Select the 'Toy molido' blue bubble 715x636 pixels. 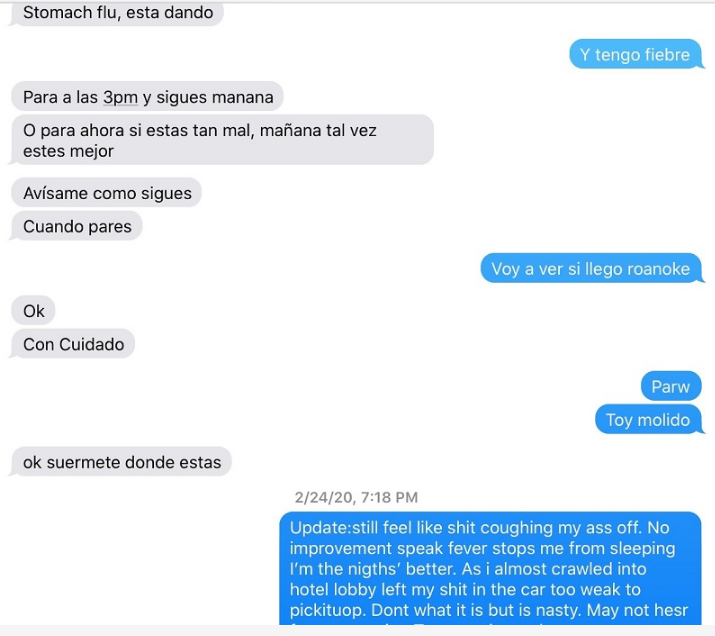click(x=648, y=419)
